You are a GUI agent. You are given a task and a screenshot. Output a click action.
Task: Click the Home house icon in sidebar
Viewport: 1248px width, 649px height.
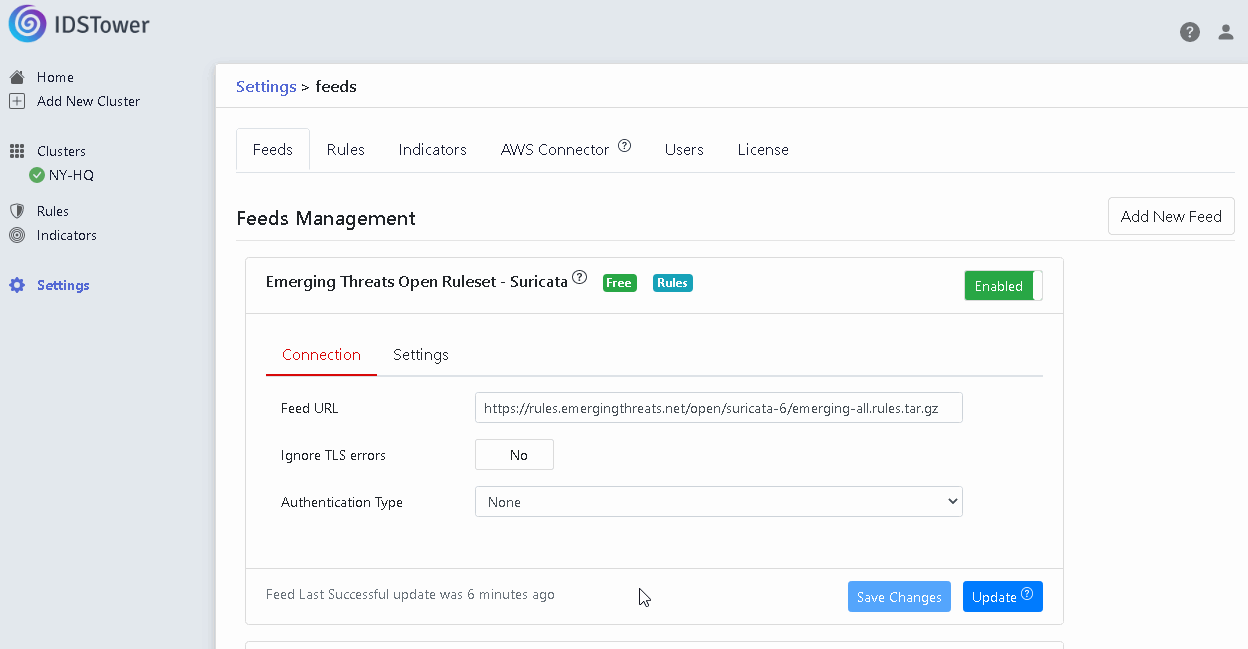[17, 77]
